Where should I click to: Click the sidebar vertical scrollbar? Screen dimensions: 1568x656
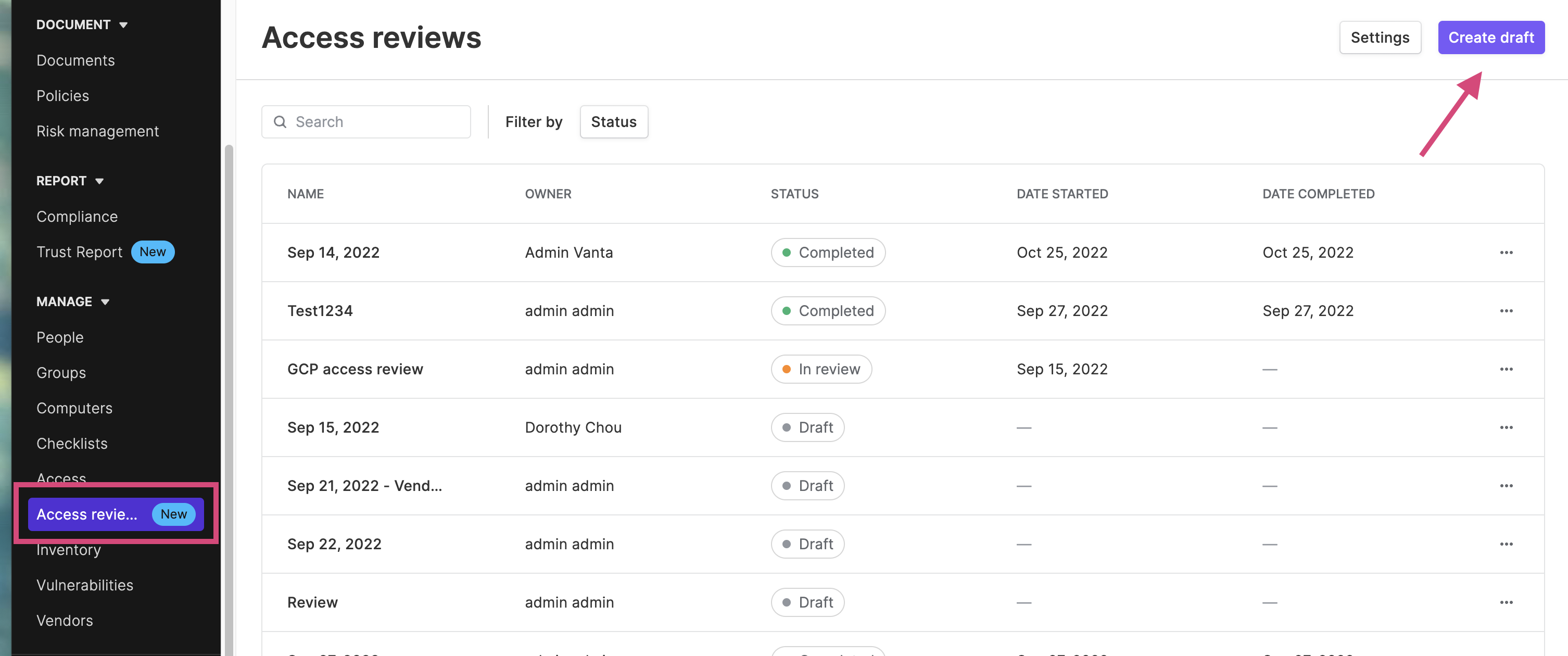point(229,400)
